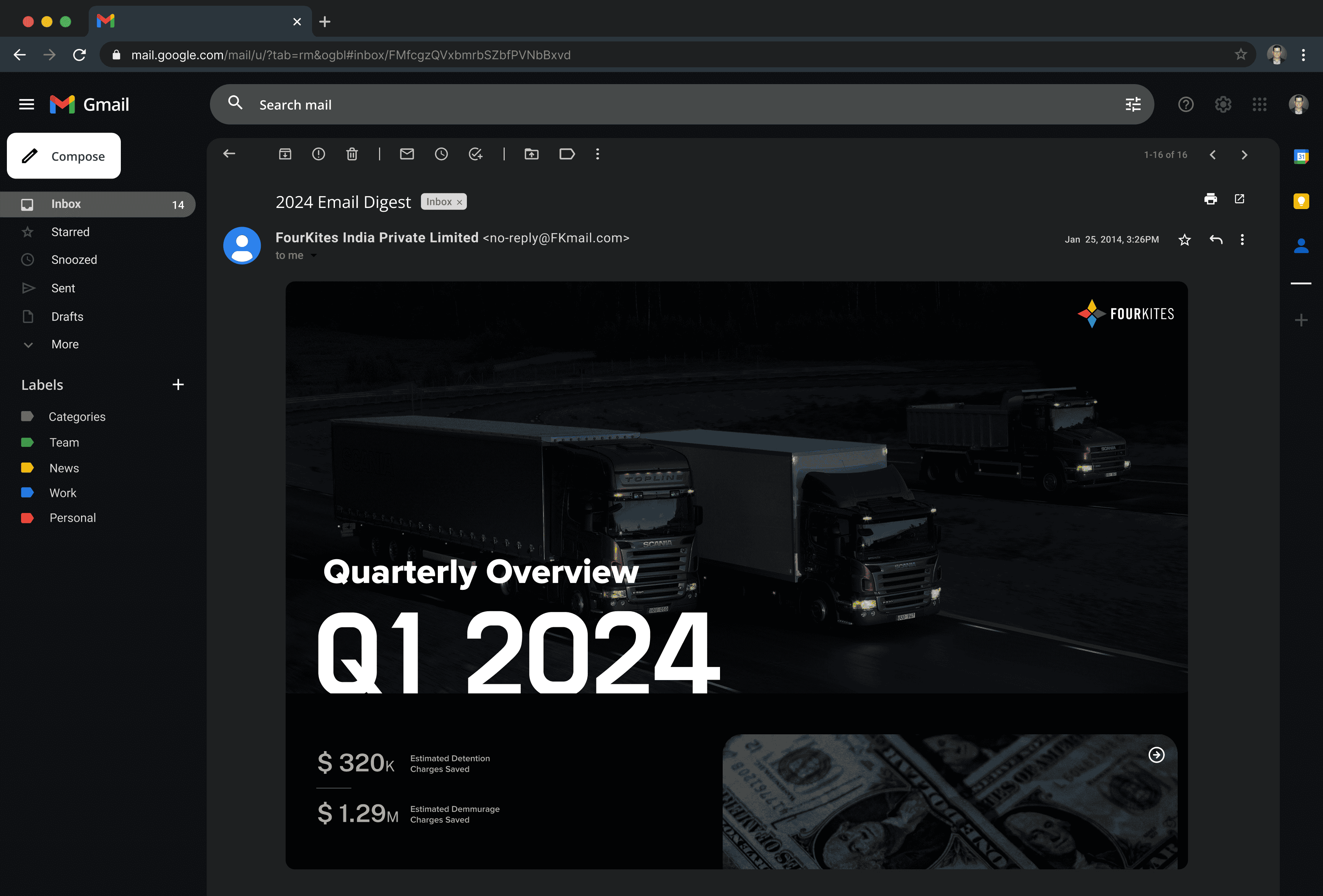Screen dimensions: 1323x896
Task: Archive this email
Action: pos(285,154)
